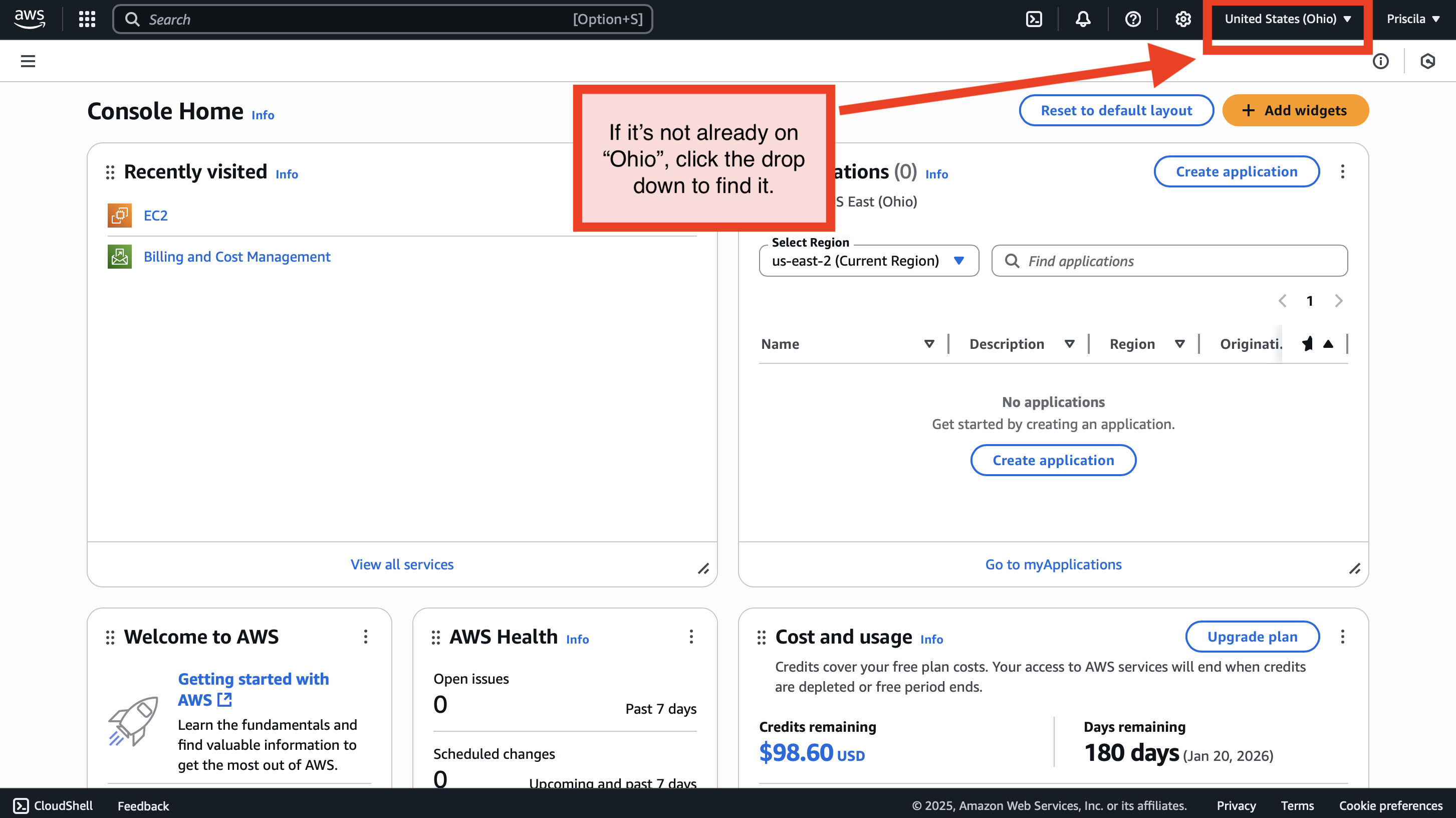Click the AWS logo home icon
1456x818 pixels.
tap(30, 19)
